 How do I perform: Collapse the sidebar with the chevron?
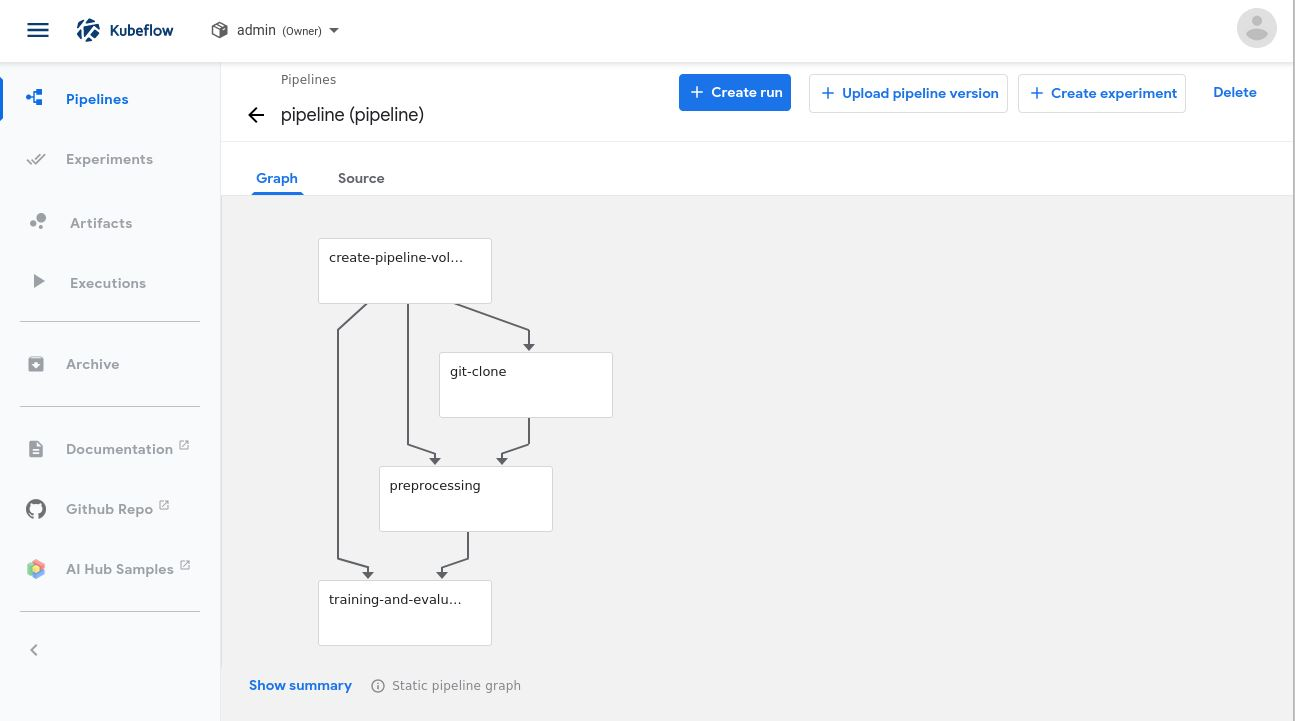coord(34,650)
